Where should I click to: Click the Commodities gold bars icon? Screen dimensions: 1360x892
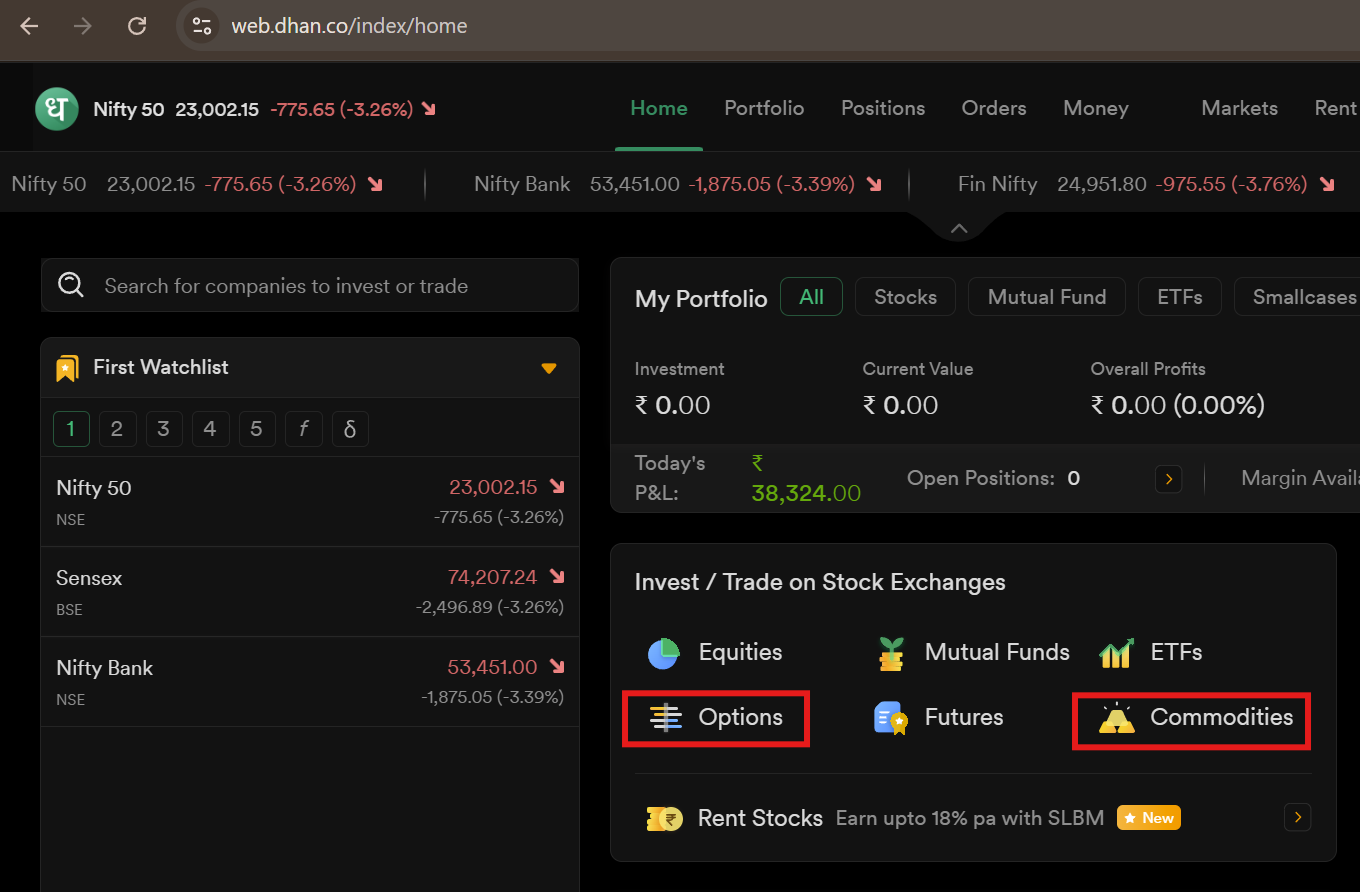pos(1116,718)
